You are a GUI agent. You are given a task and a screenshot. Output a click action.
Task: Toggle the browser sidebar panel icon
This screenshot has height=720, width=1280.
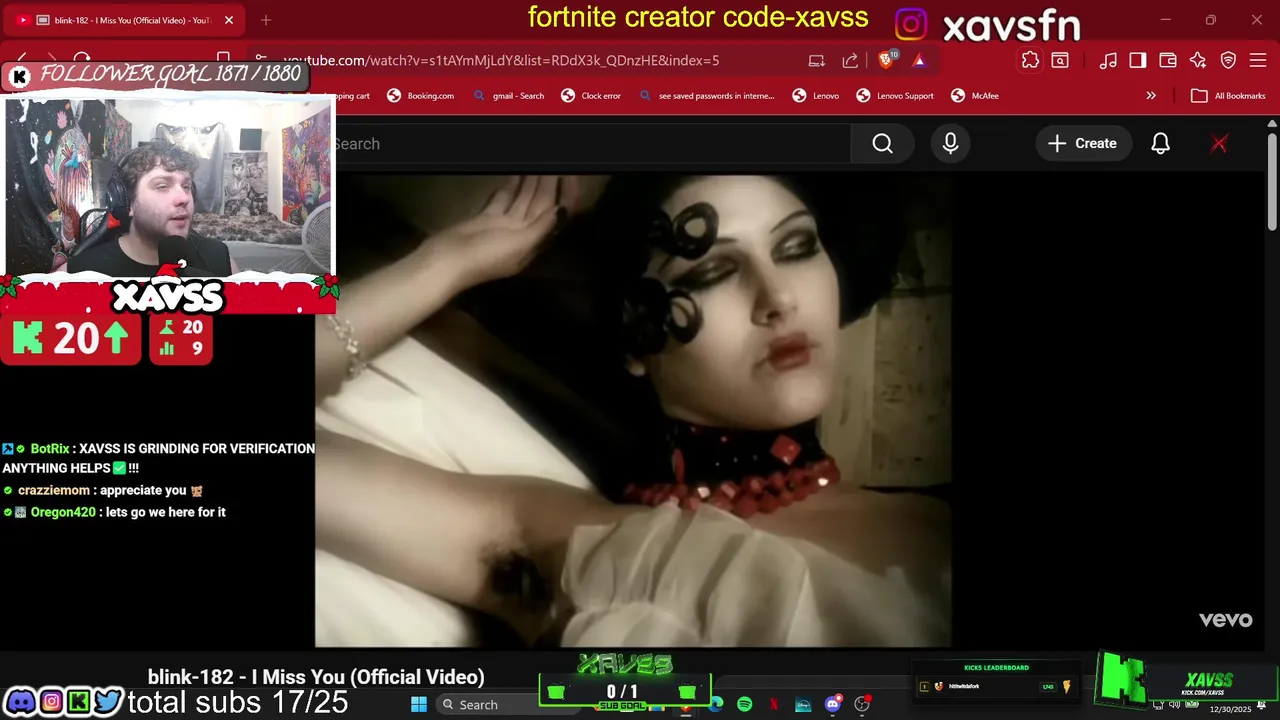pyautogui.click(x=1137, y=60)
